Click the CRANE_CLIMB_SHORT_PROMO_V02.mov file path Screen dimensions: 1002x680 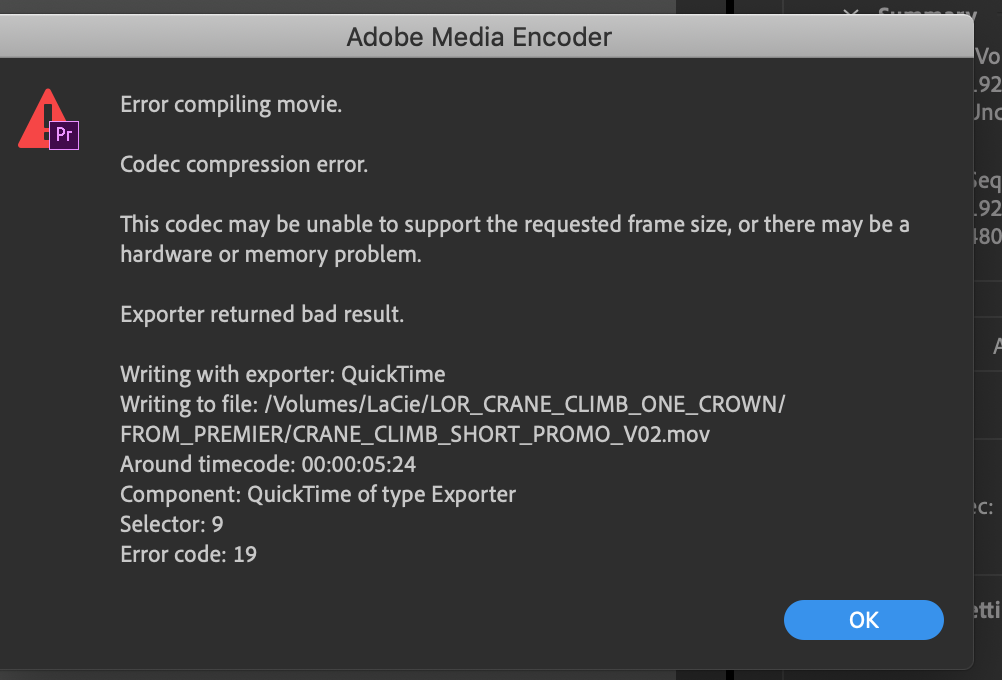tap(414, 434)
